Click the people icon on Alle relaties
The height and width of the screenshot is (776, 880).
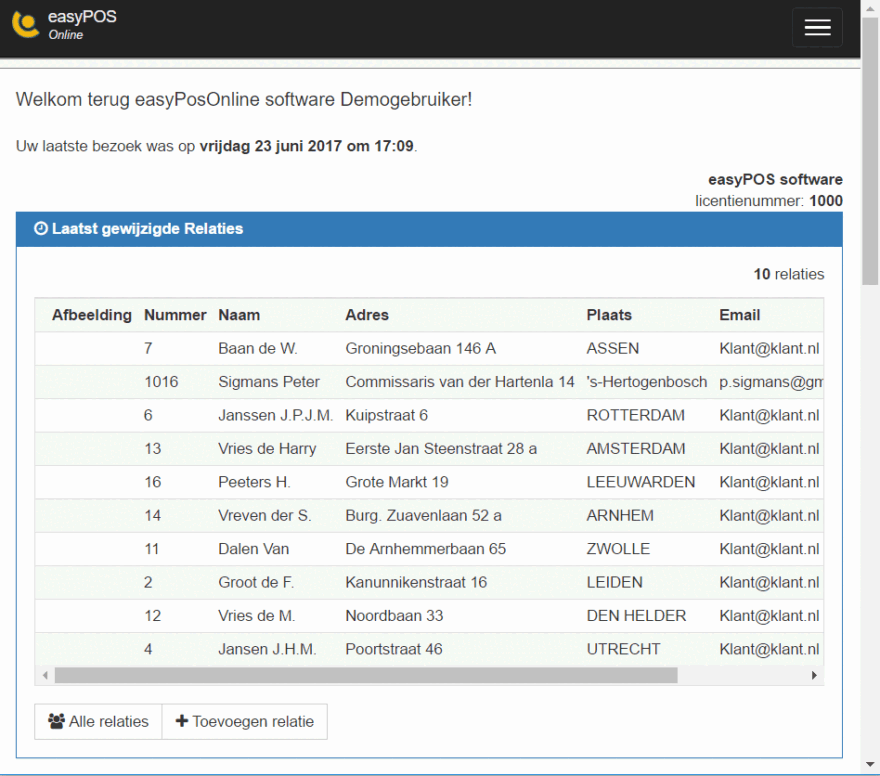point(56,721)
